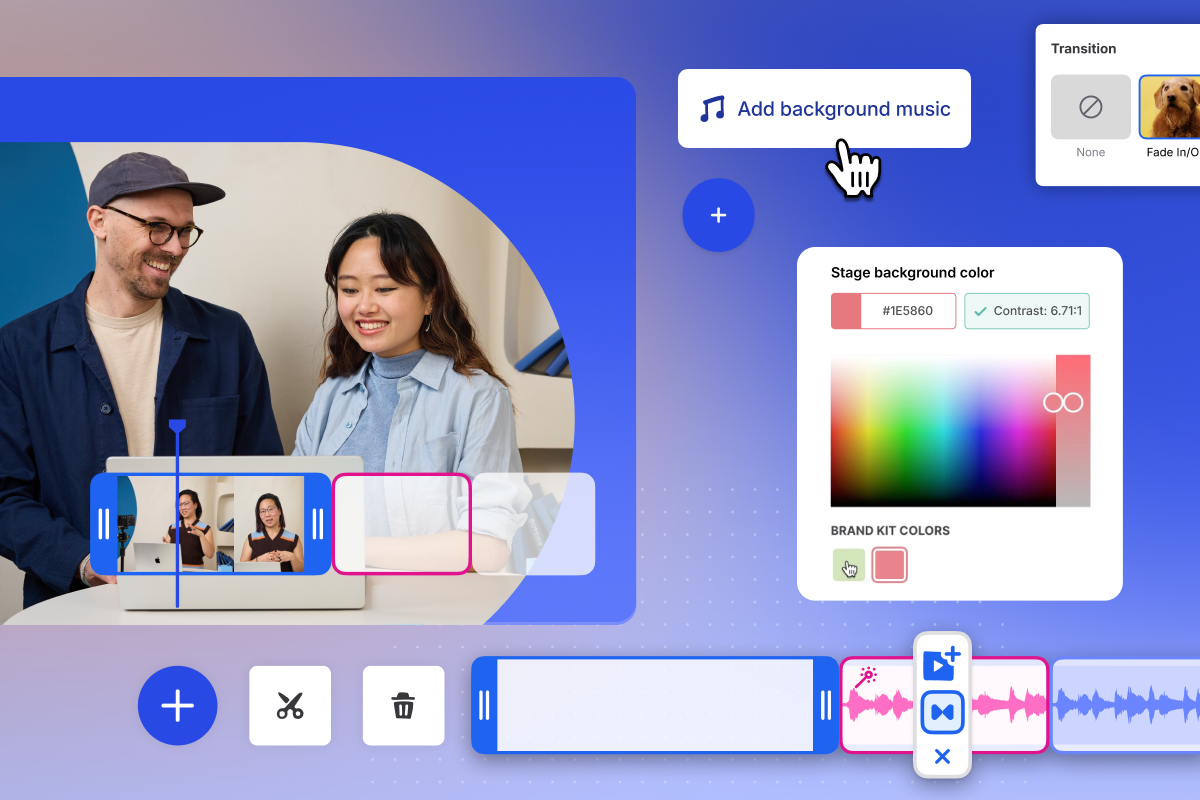Click the small round plus button below the music button

[718, 215]
